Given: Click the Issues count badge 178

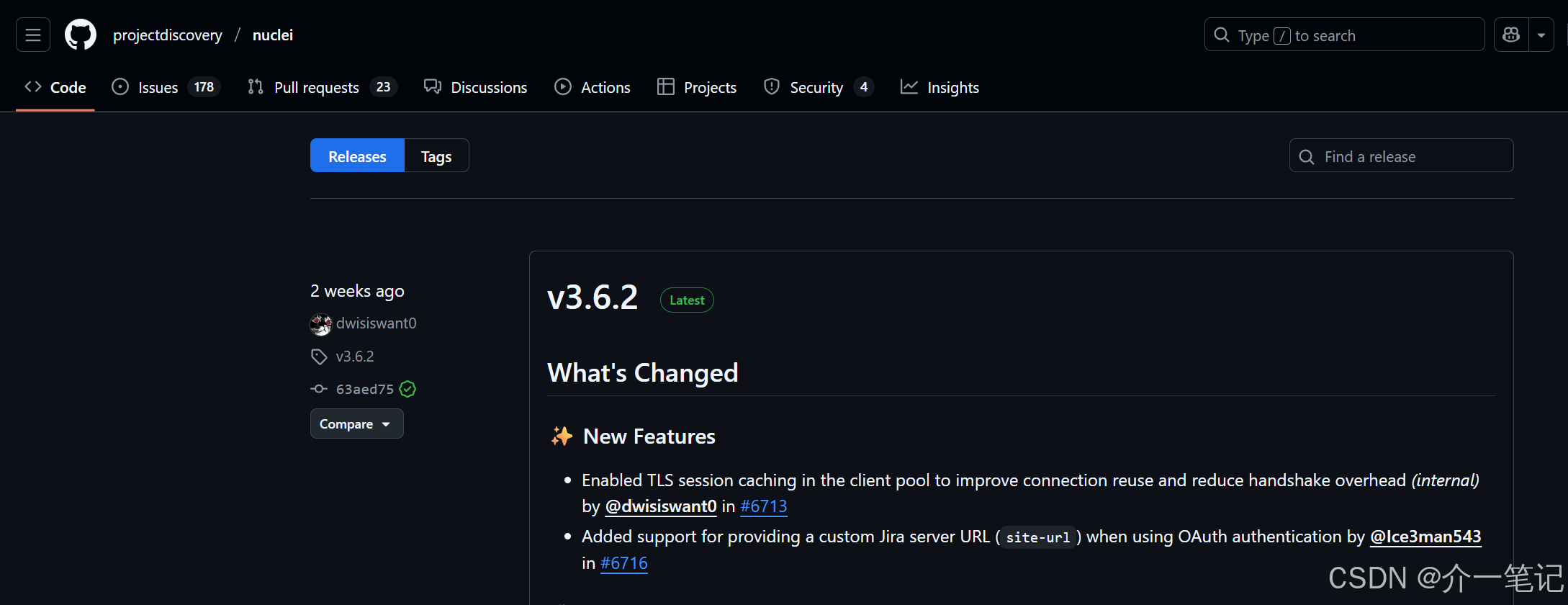Looking at the screenshot, I should [204, 87].
